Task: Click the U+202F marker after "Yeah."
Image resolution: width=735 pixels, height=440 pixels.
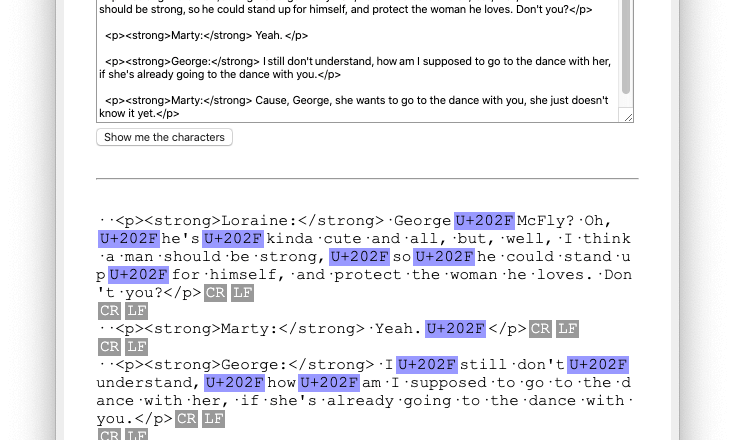Action: pos(455,329)
